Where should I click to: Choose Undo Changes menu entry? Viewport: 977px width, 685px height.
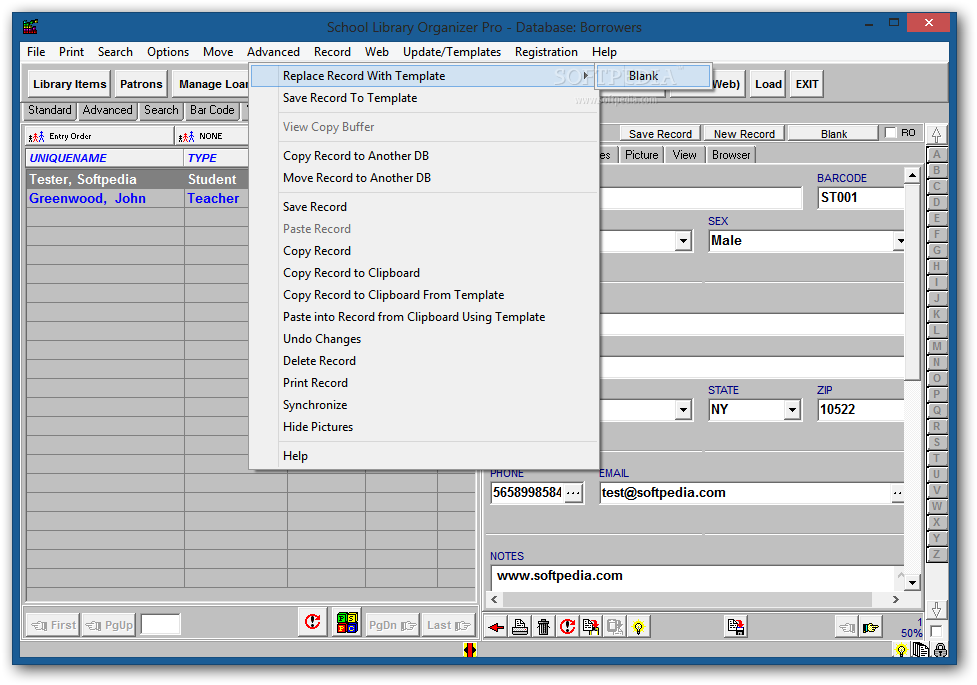click(424, 339)
